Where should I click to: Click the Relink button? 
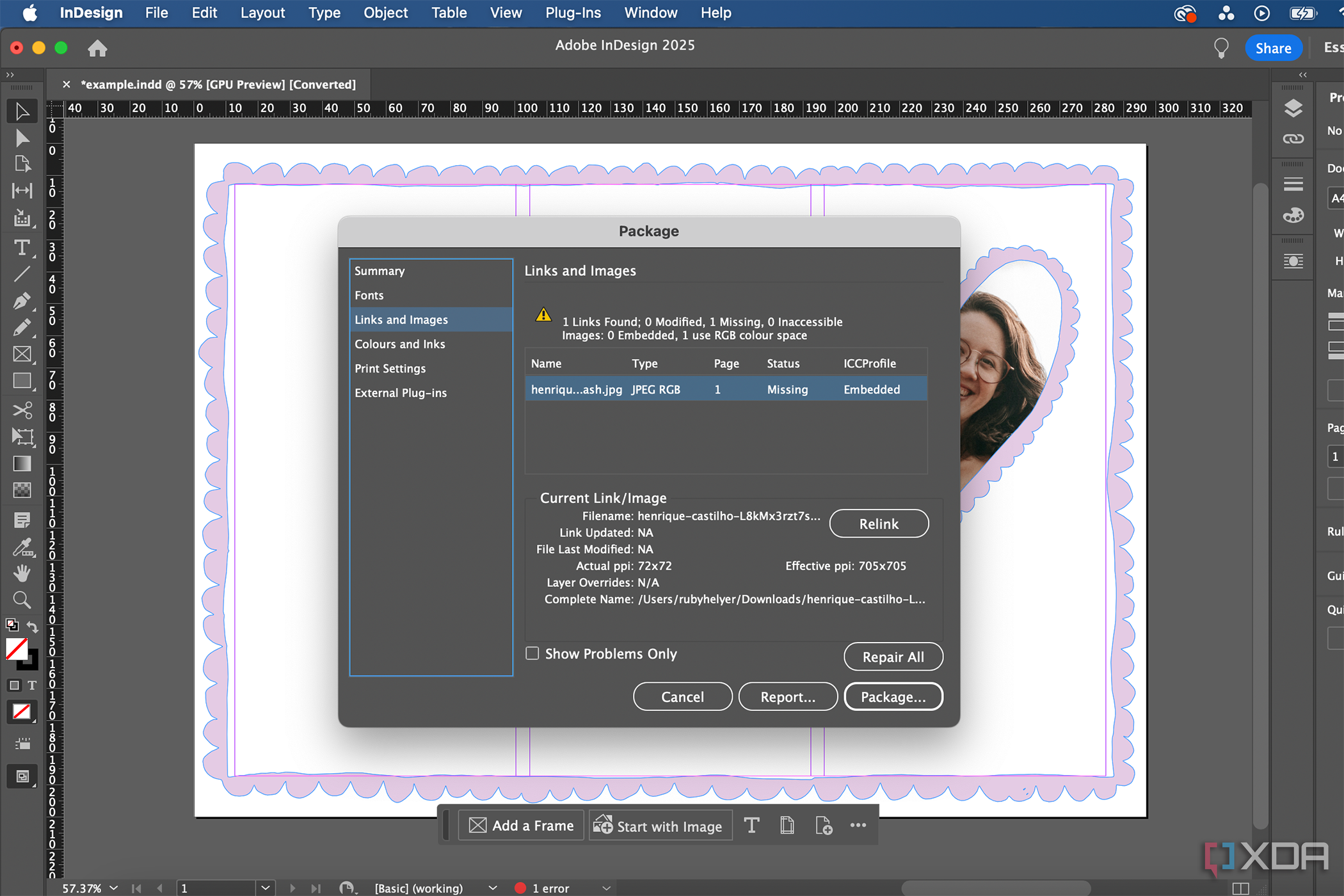877,524
